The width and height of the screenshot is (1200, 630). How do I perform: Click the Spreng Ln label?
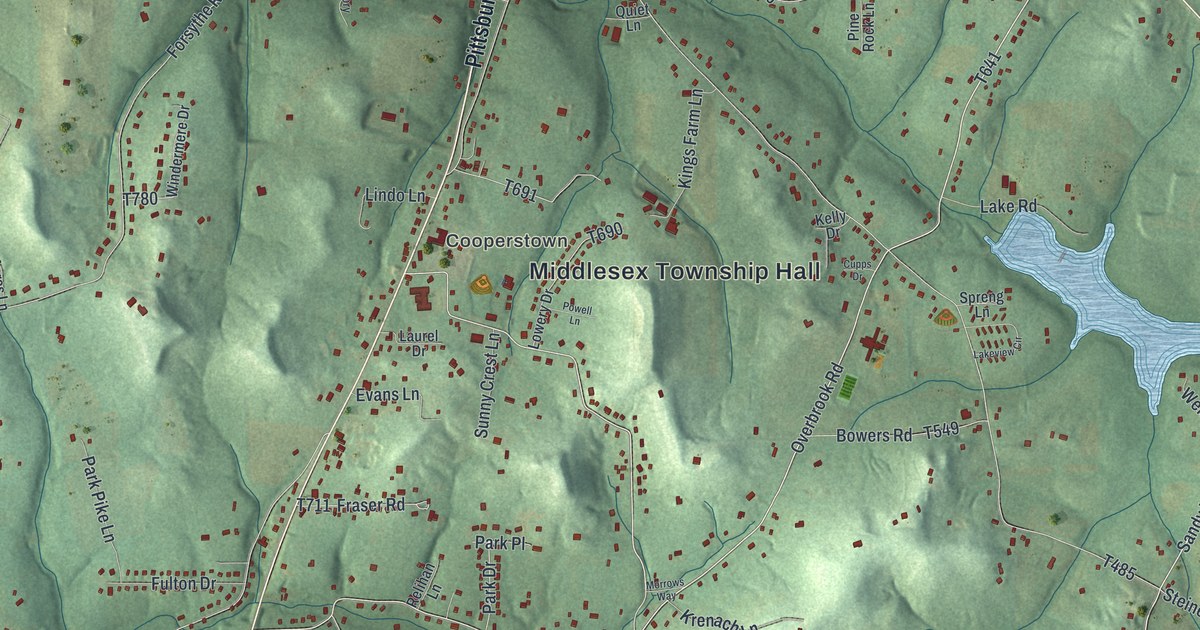pos(982,305)
